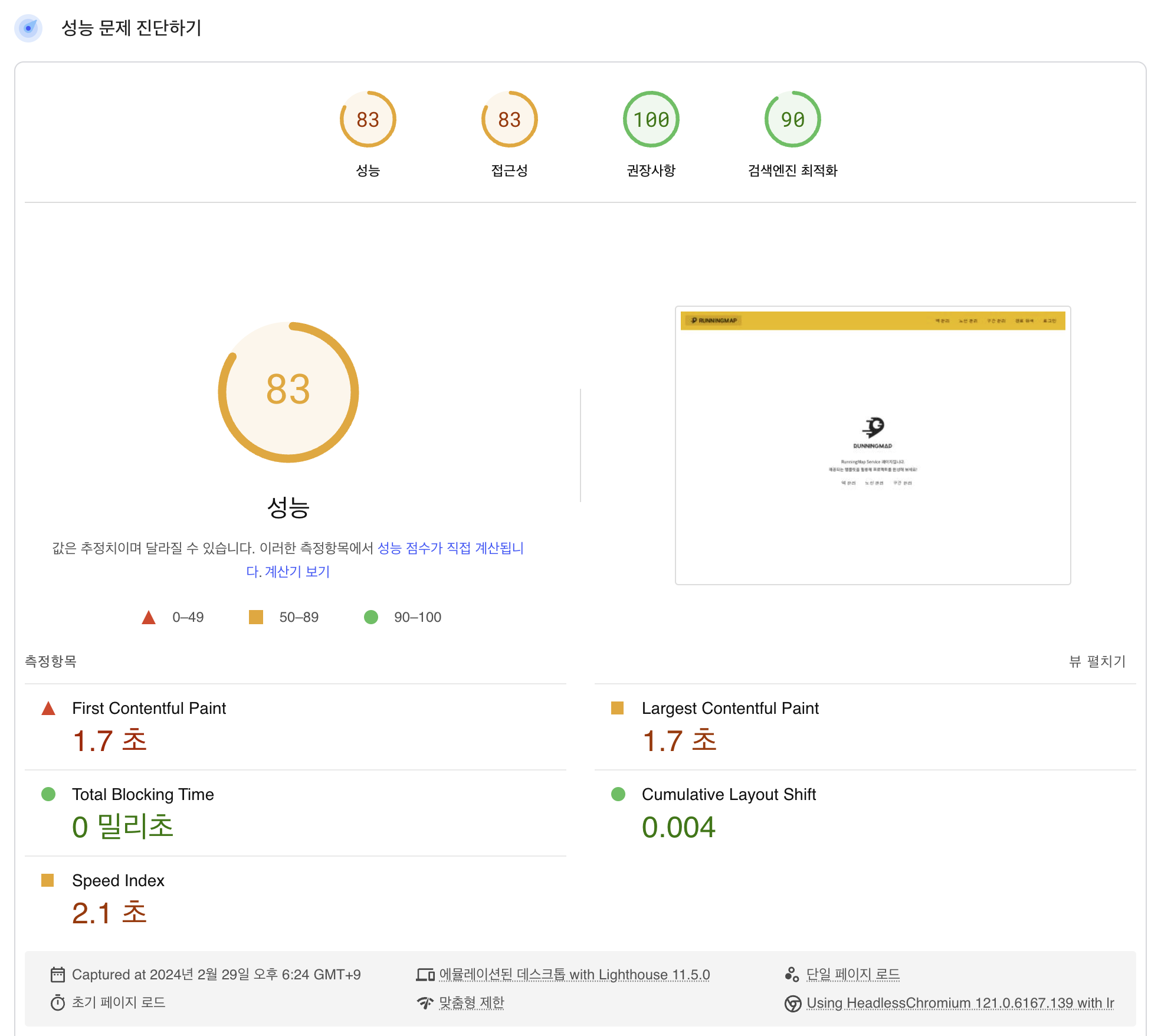Image resolution: width=1161 pixels, height=1036 pixels.
Task: Click the Cumulative Layout Shift metric label
Action: point(729,794)
